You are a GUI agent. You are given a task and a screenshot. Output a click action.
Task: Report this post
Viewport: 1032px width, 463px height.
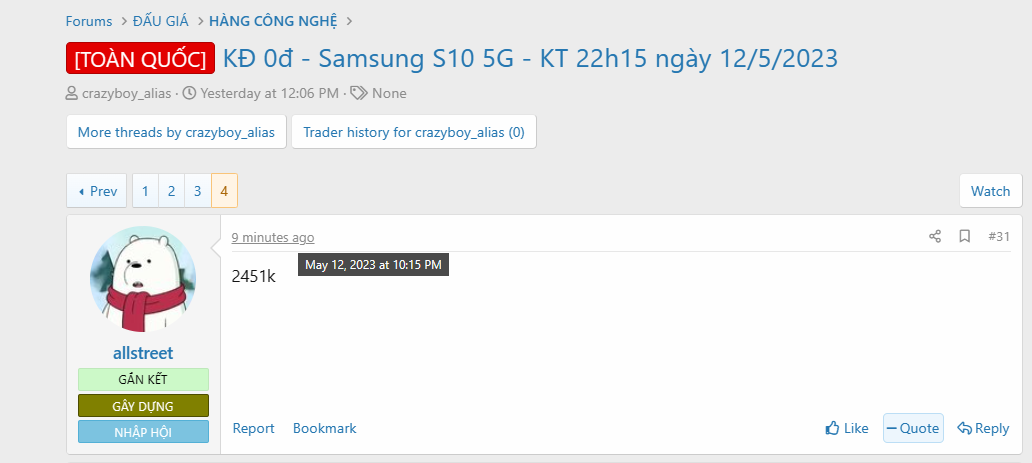(253, 428)
